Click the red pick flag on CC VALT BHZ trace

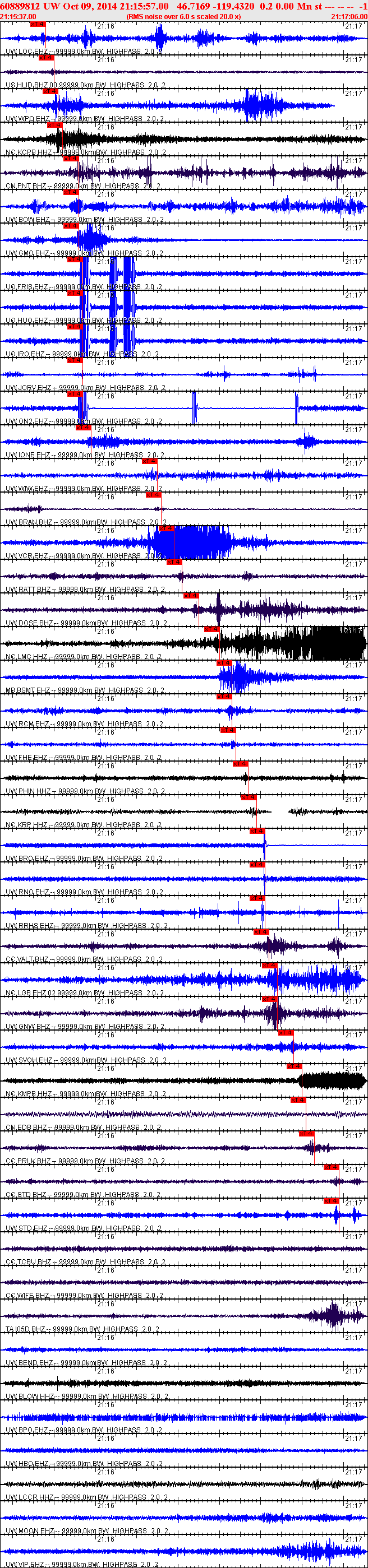pos(260,931)
